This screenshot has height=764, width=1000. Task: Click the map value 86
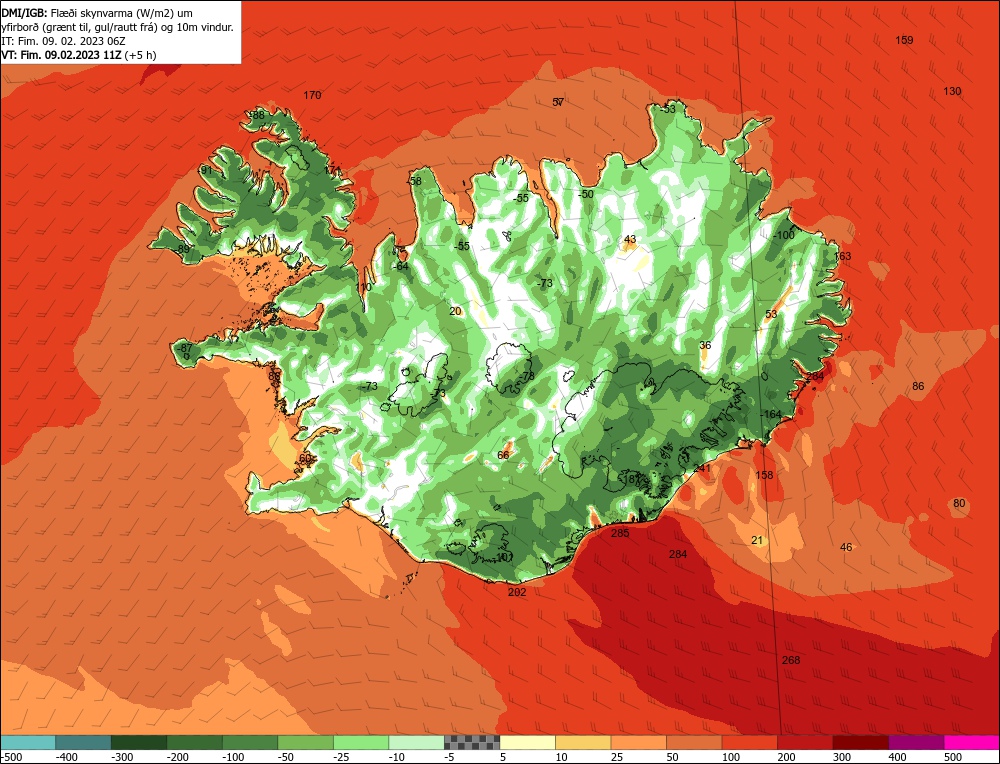pyautogui.click(x=918, y=386)
